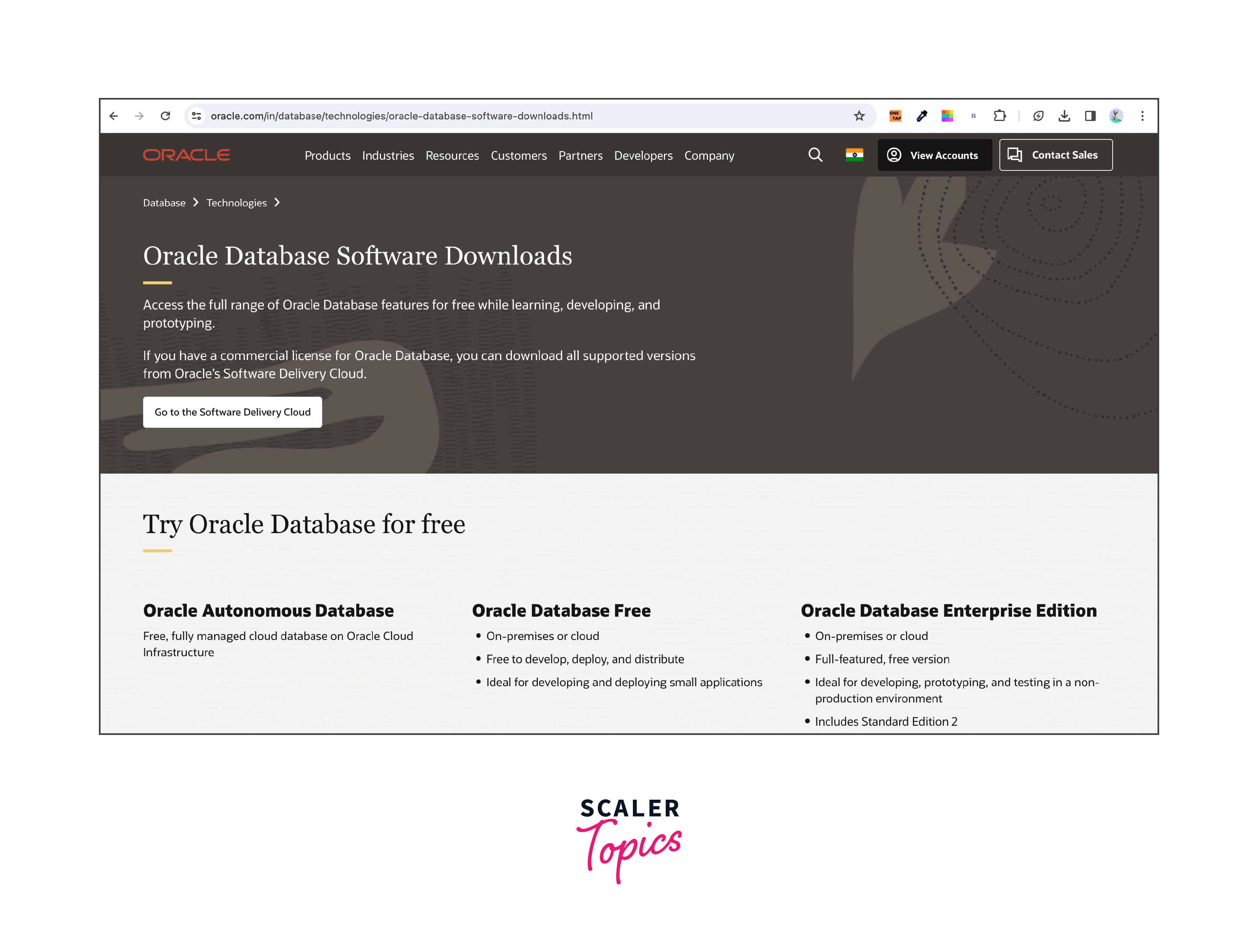Open the browser downloads icon

pyautogui.click(x=1064, y=116)
